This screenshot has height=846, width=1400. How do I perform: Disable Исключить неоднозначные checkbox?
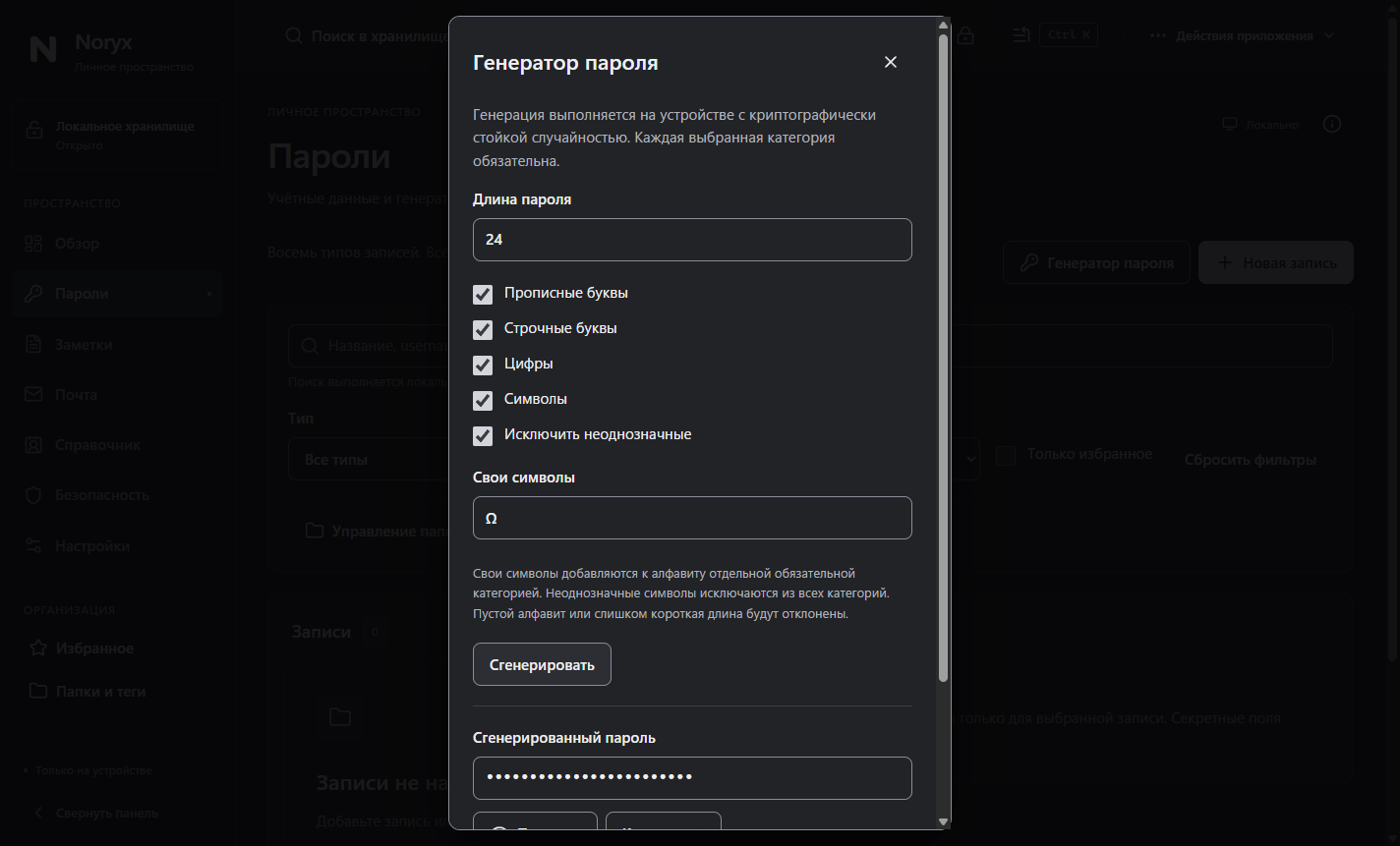(x=483, y=435)
